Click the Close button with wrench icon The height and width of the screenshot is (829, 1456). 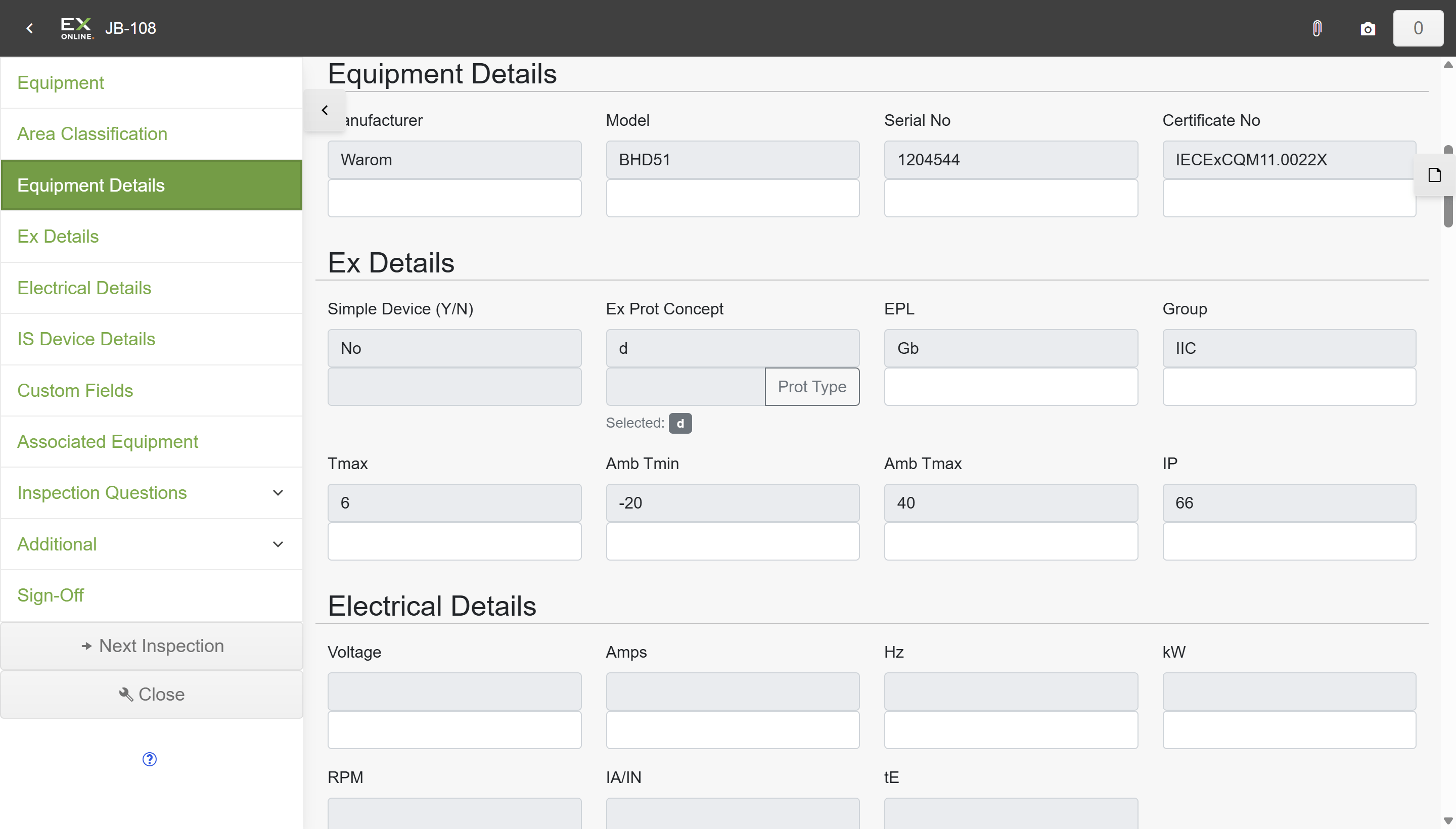click(x=152, y=694)
